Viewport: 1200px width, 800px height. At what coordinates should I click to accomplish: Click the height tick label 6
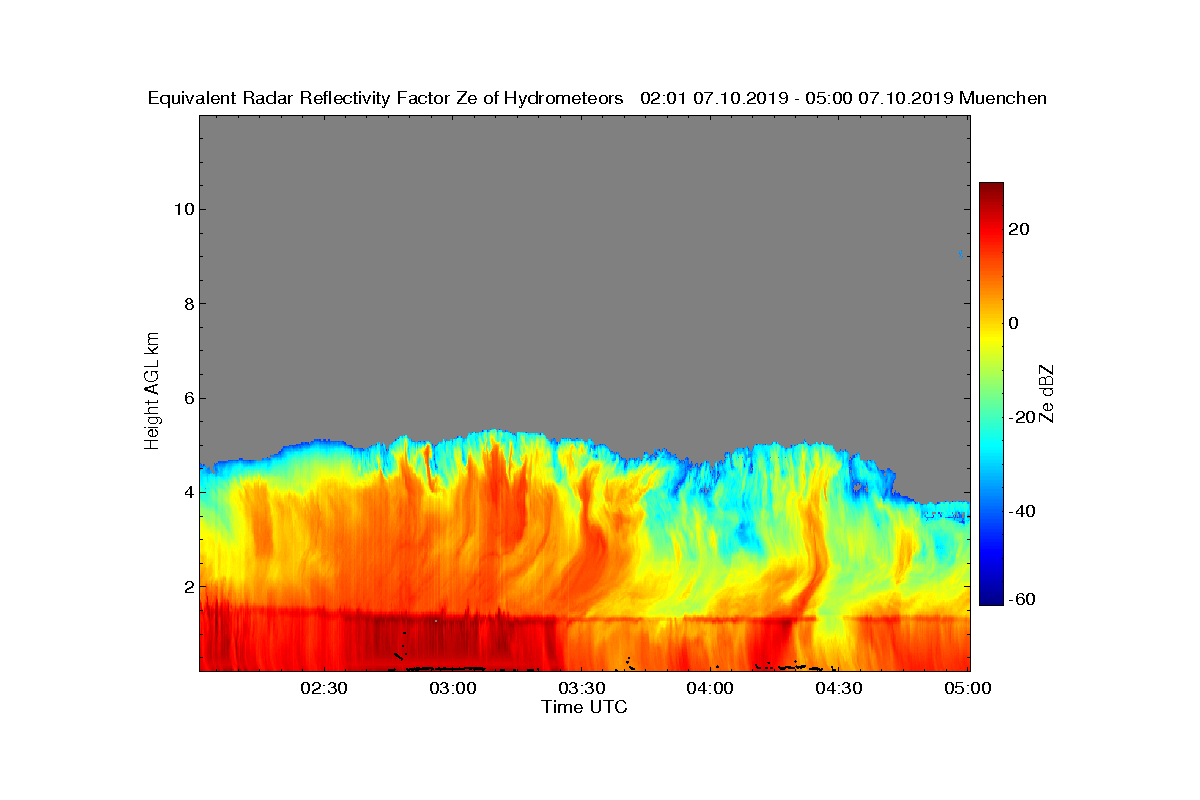[x=187, y=398]
